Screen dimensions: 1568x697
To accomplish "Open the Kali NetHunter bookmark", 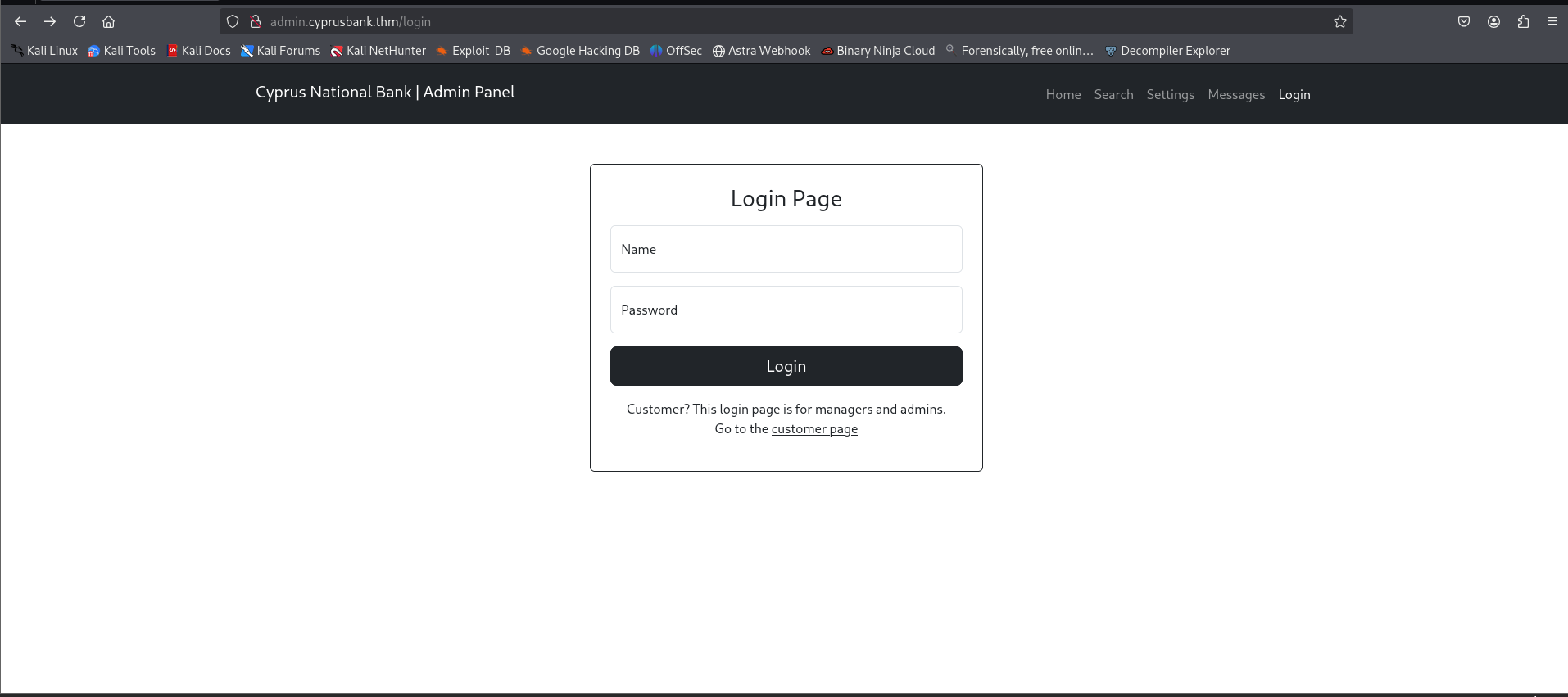I will pos(378,51).
